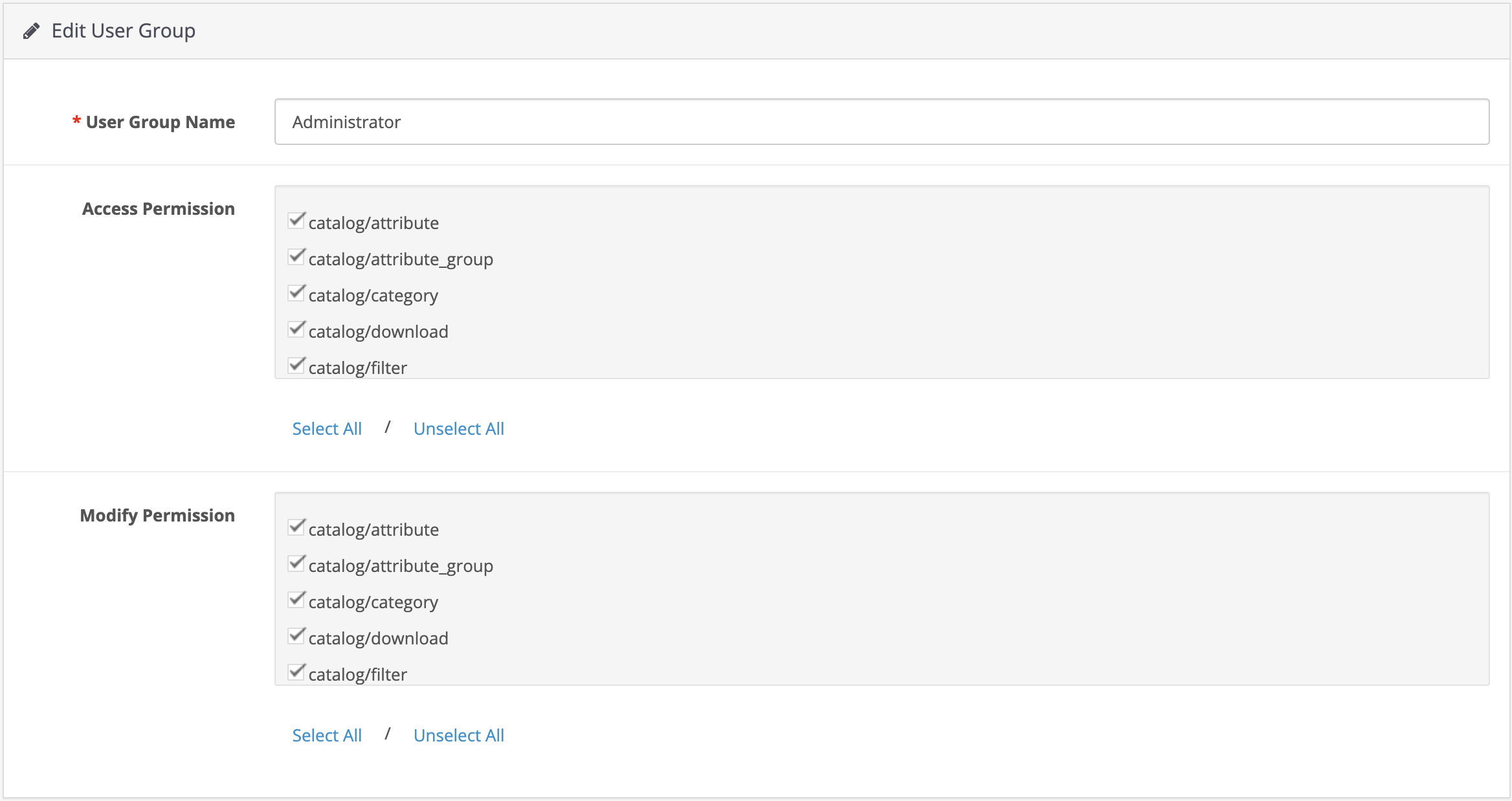The width and height of the screenshot is (1512, 801).
Task: Click the Access Permission field label
Action: click(158, 209)
